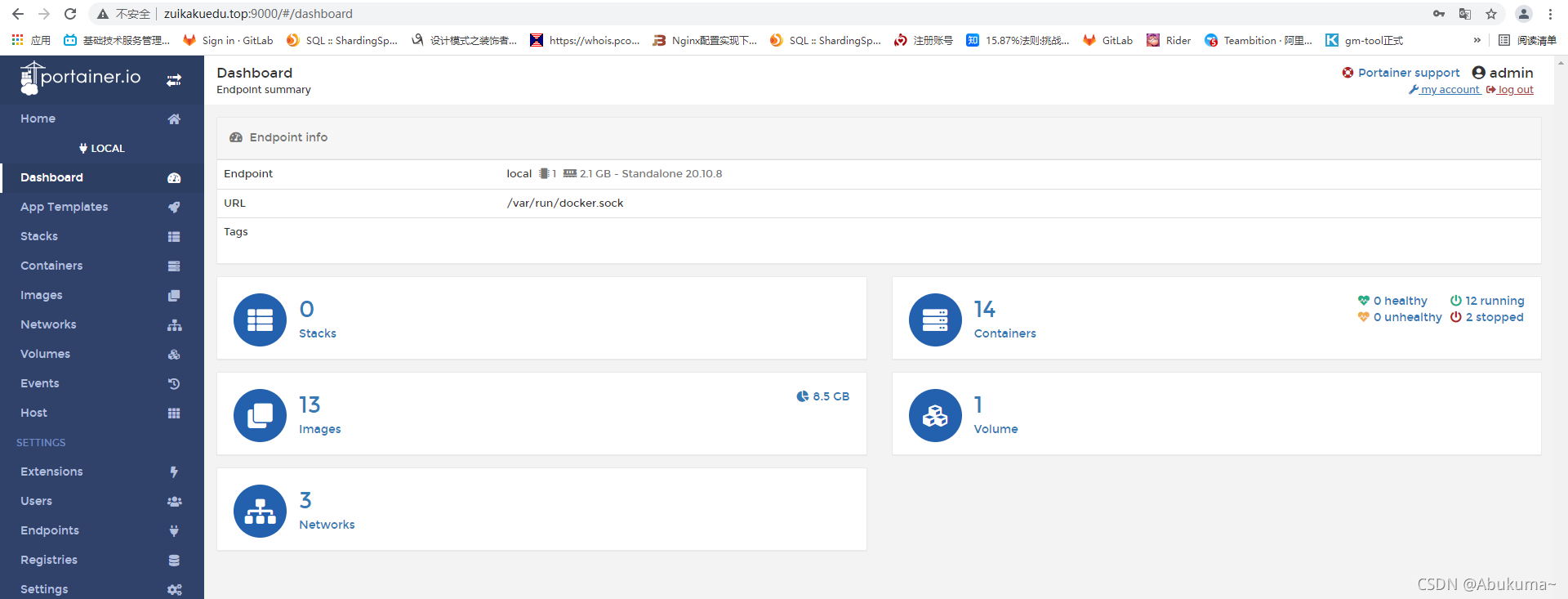Bookmark page with the star icon
This screenshot has height=599, width=1568.
coord(1491,14)
